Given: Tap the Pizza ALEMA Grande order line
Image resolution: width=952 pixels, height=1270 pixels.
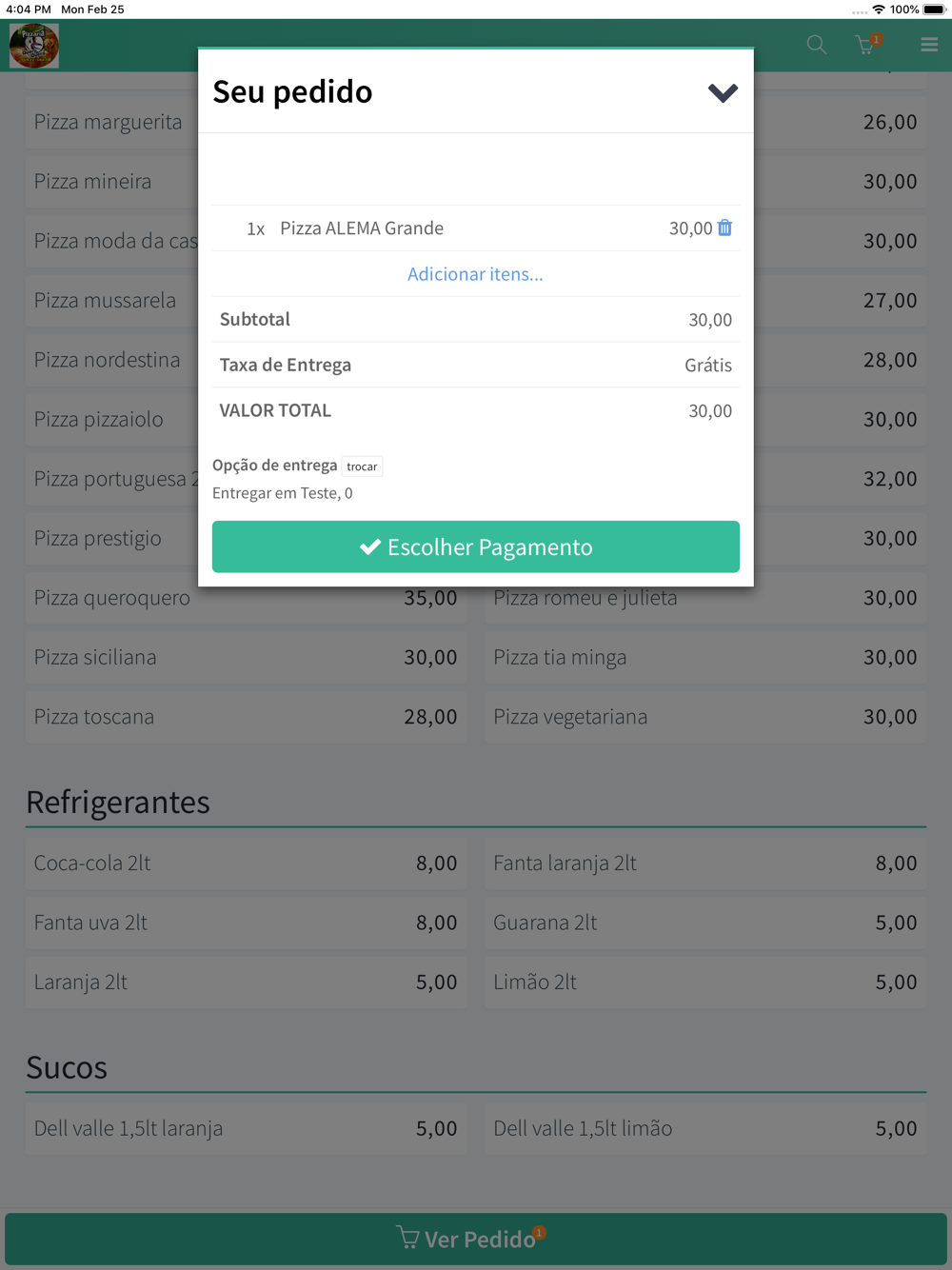Looking at the screenshot, I should tap(476, 228).
